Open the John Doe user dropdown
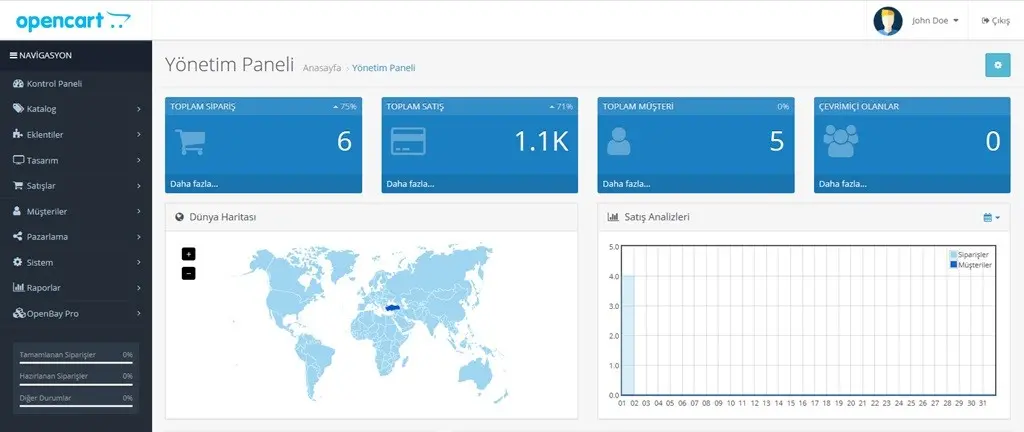This screenshot has width=1024, height=432. (935, 21)
